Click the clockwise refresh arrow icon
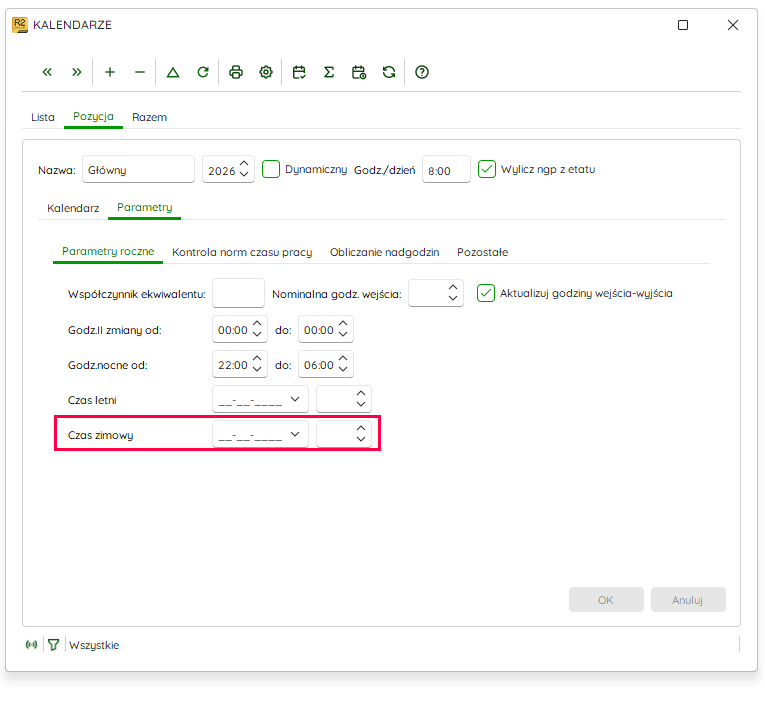The image size is (765, 702). tap(203, 72)
